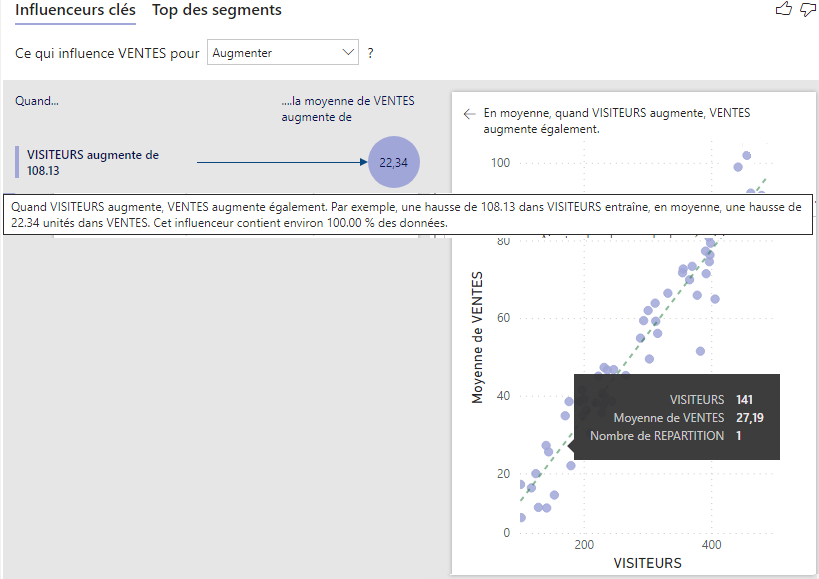Screen dimensions: 819x579
Task: Click the la moyenne de VENTES augmente de header
Action: pyautogui.click(x=348, y=109)
